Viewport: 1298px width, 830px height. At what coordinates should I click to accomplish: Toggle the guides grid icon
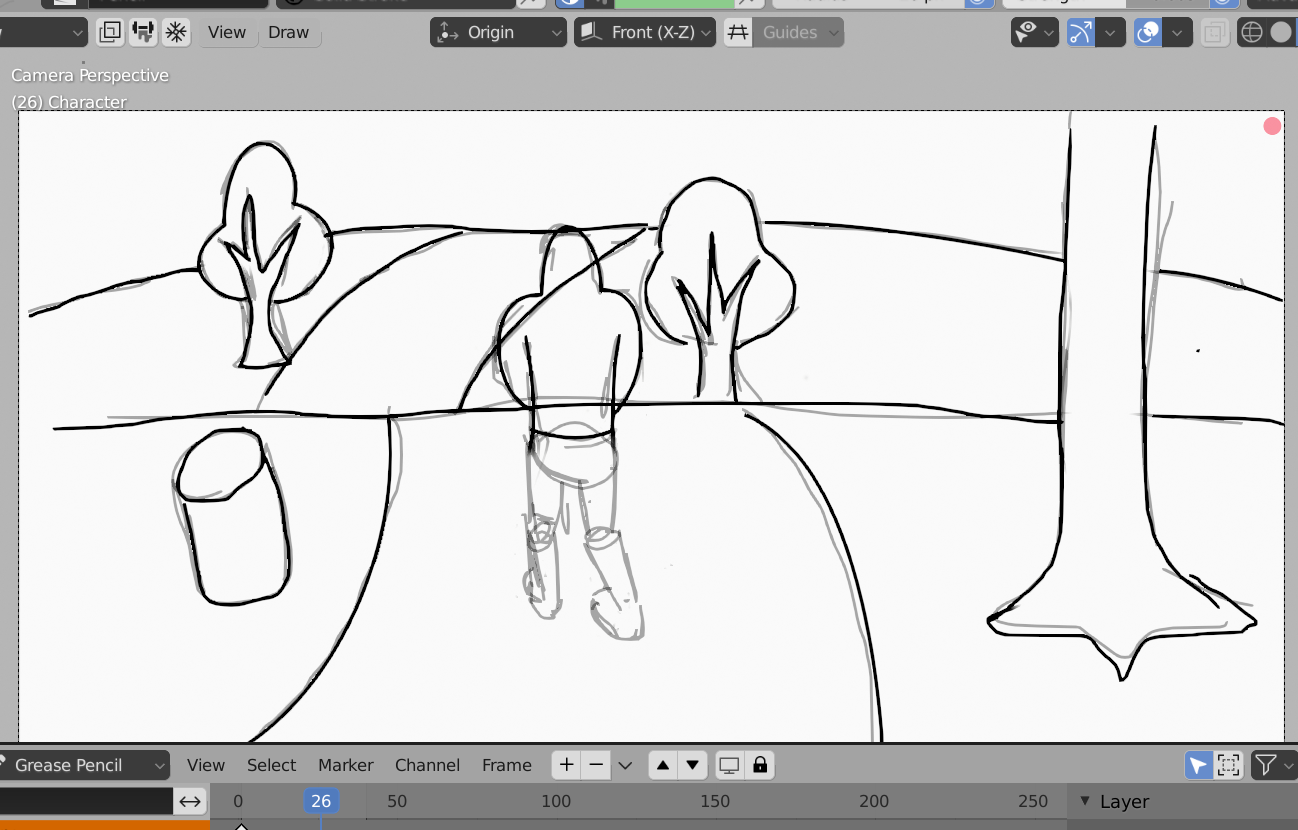738,32
